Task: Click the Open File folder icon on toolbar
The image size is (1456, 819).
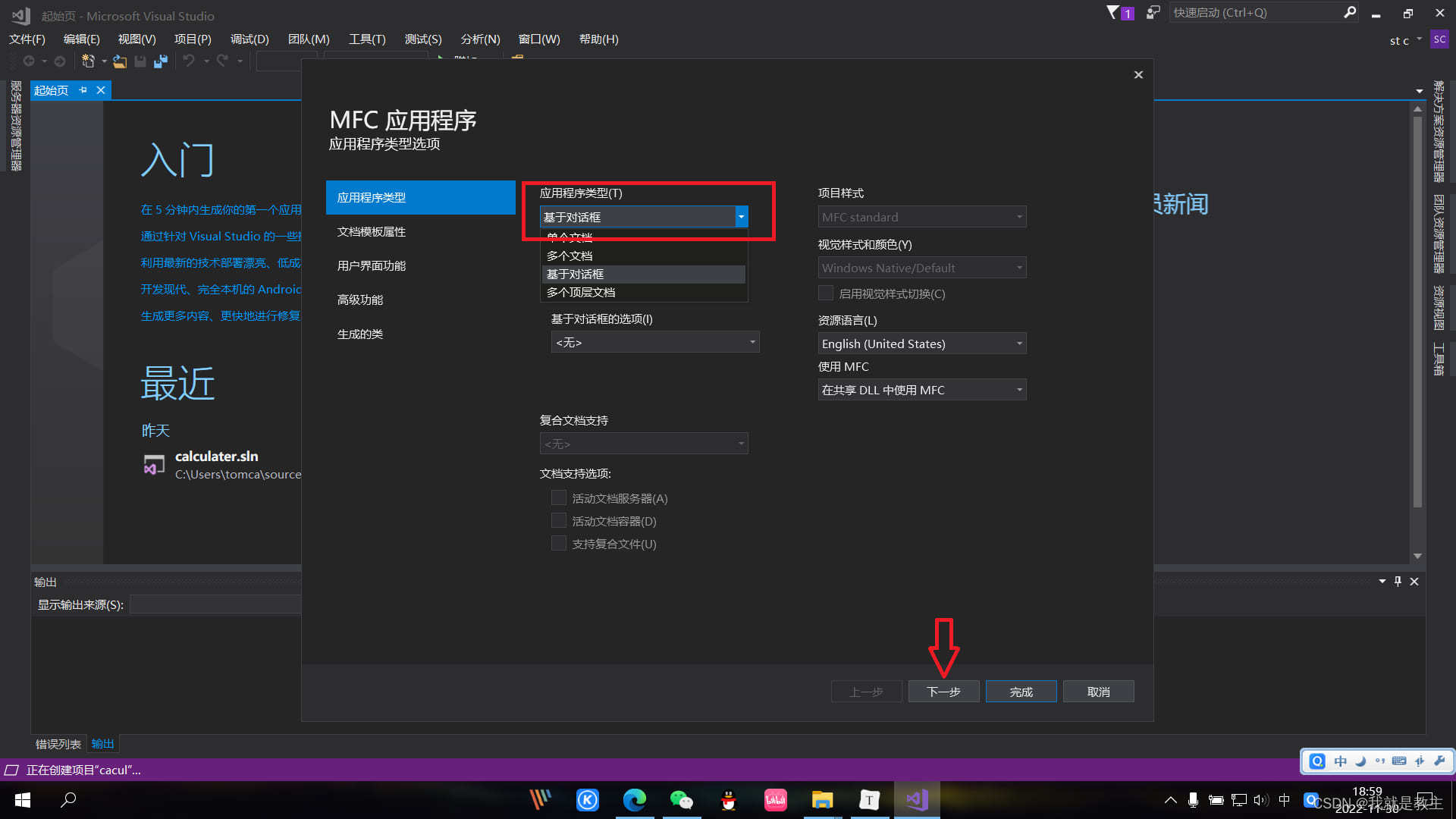Action: coord(119,61)
